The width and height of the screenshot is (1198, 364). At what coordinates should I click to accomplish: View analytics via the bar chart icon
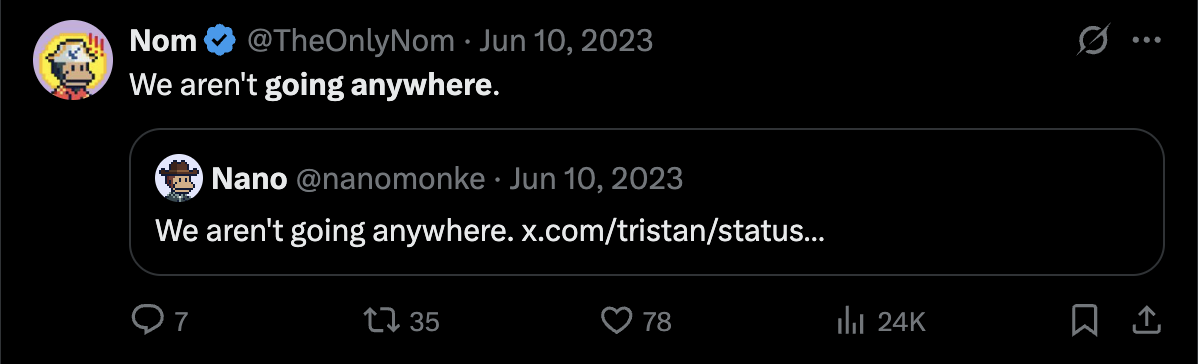(x=850, y=321)
